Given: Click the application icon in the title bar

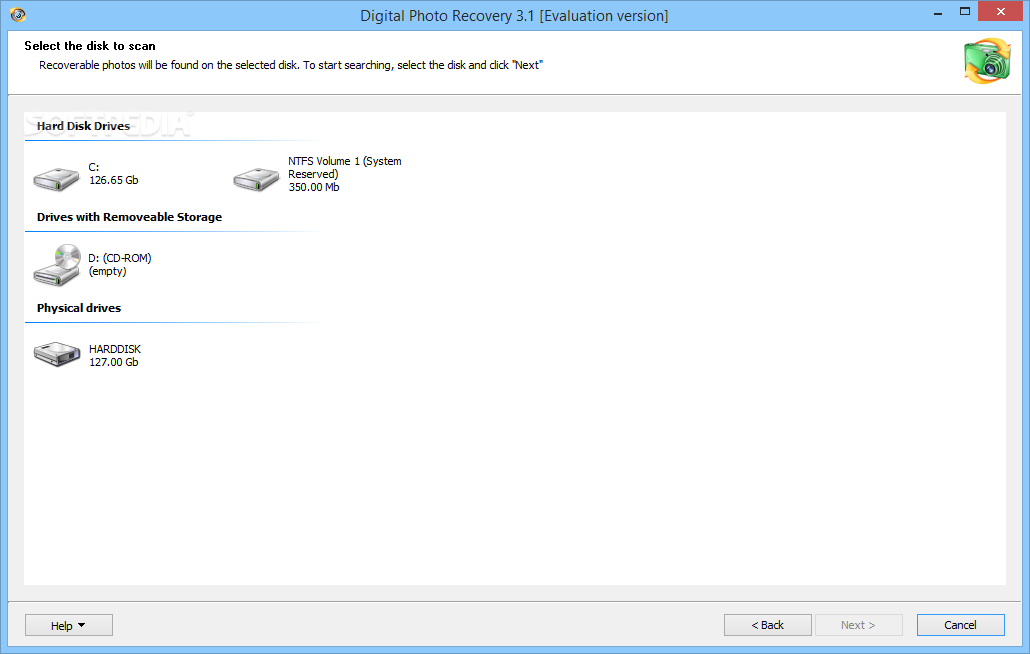Looking at the screenshot, I should coord(18,14).
